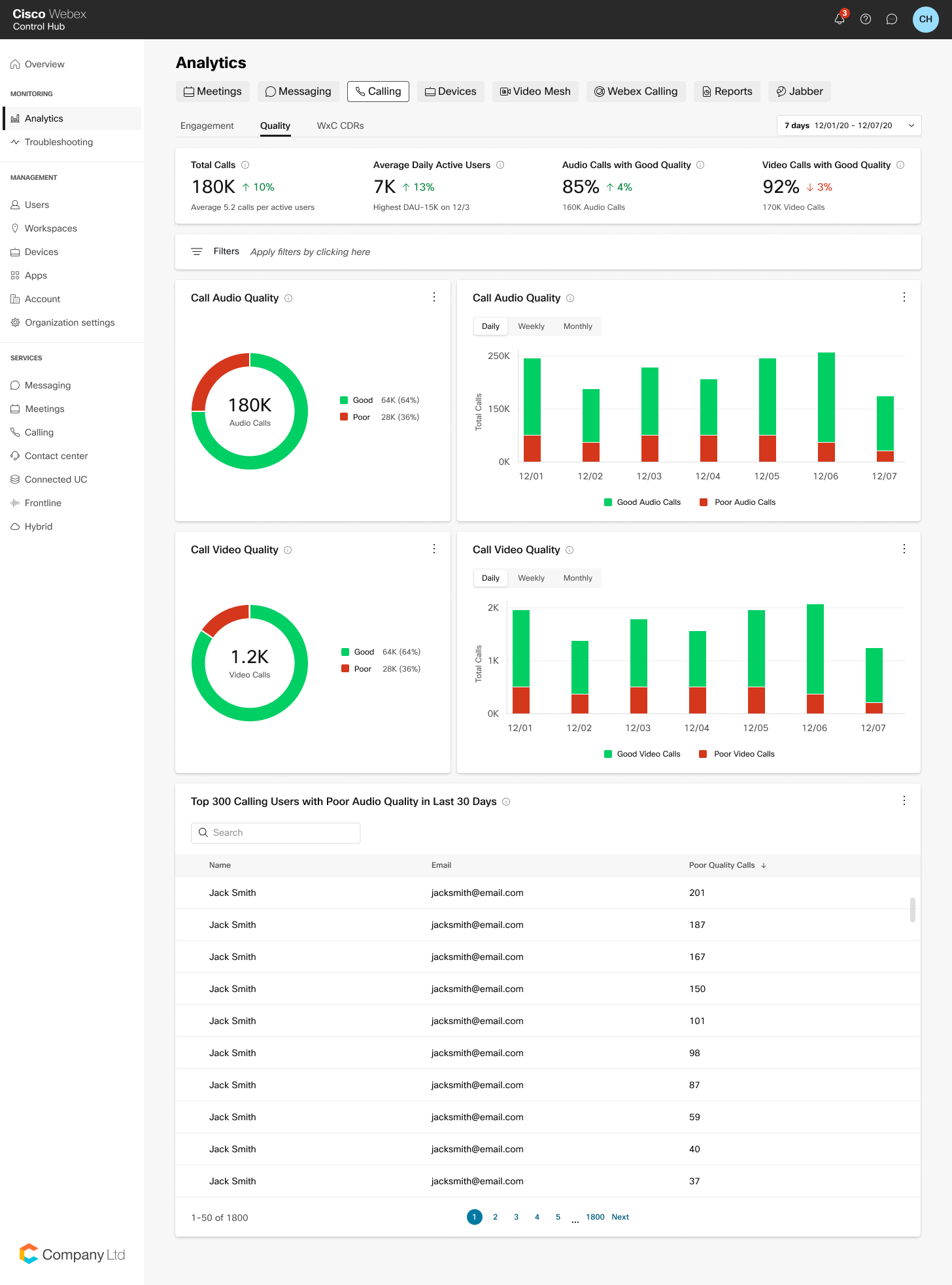Viewport: 952px width, 1285px height.
Task: Jump to page 3 in pagination
Action: (516, 1217)
